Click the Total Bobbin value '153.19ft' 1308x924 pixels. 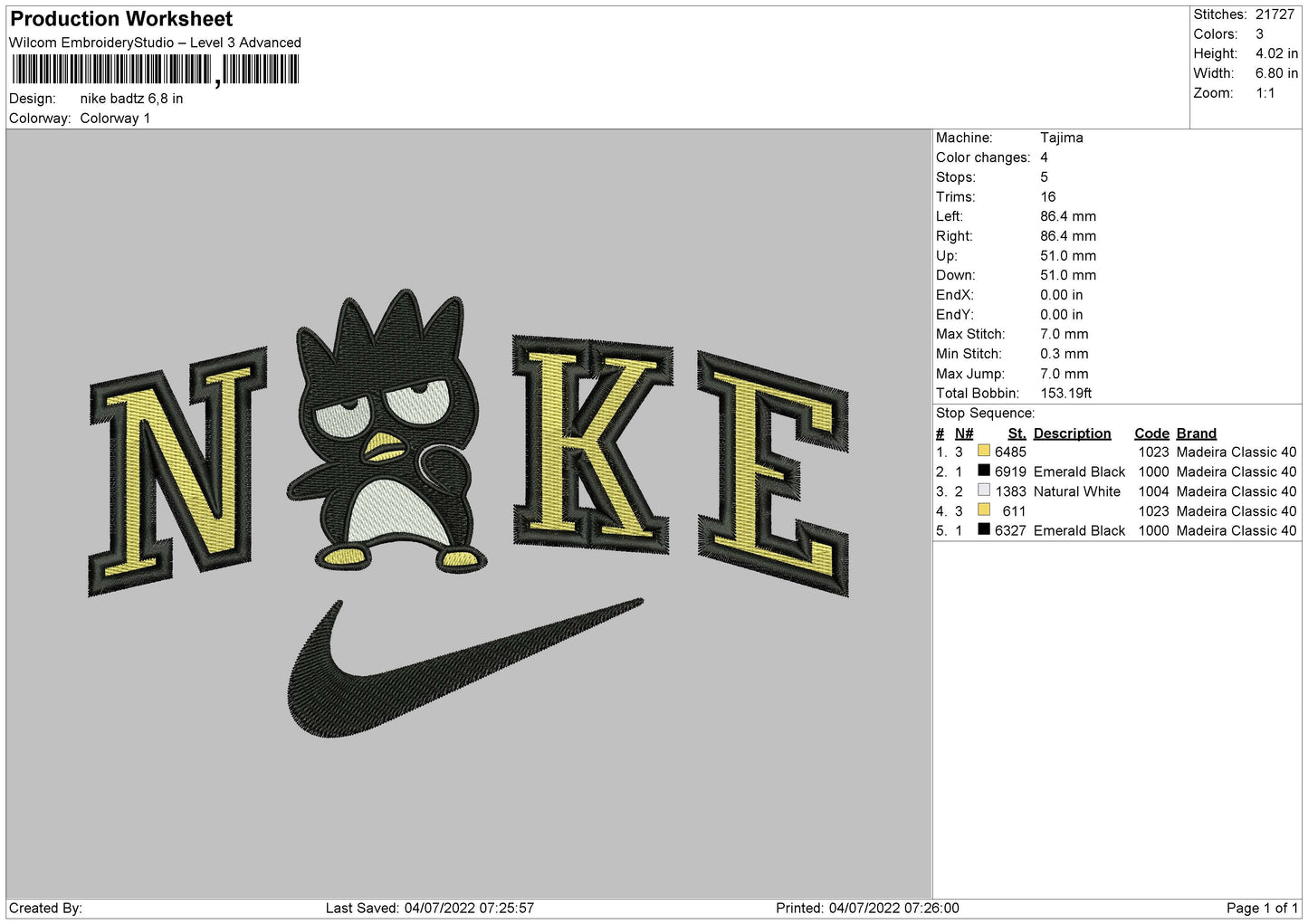[1065, 394]
